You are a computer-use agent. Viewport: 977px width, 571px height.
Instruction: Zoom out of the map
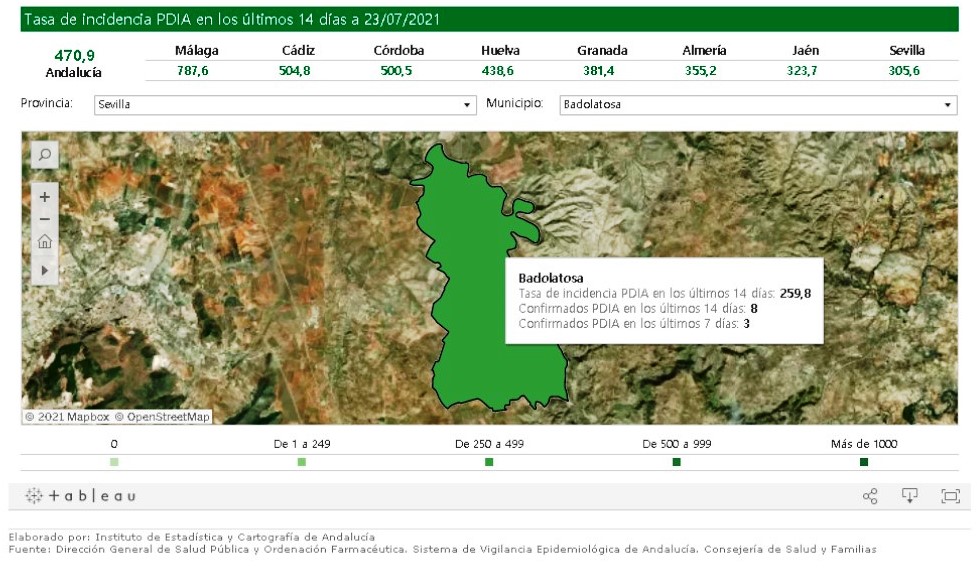click(x=45, y=219)
